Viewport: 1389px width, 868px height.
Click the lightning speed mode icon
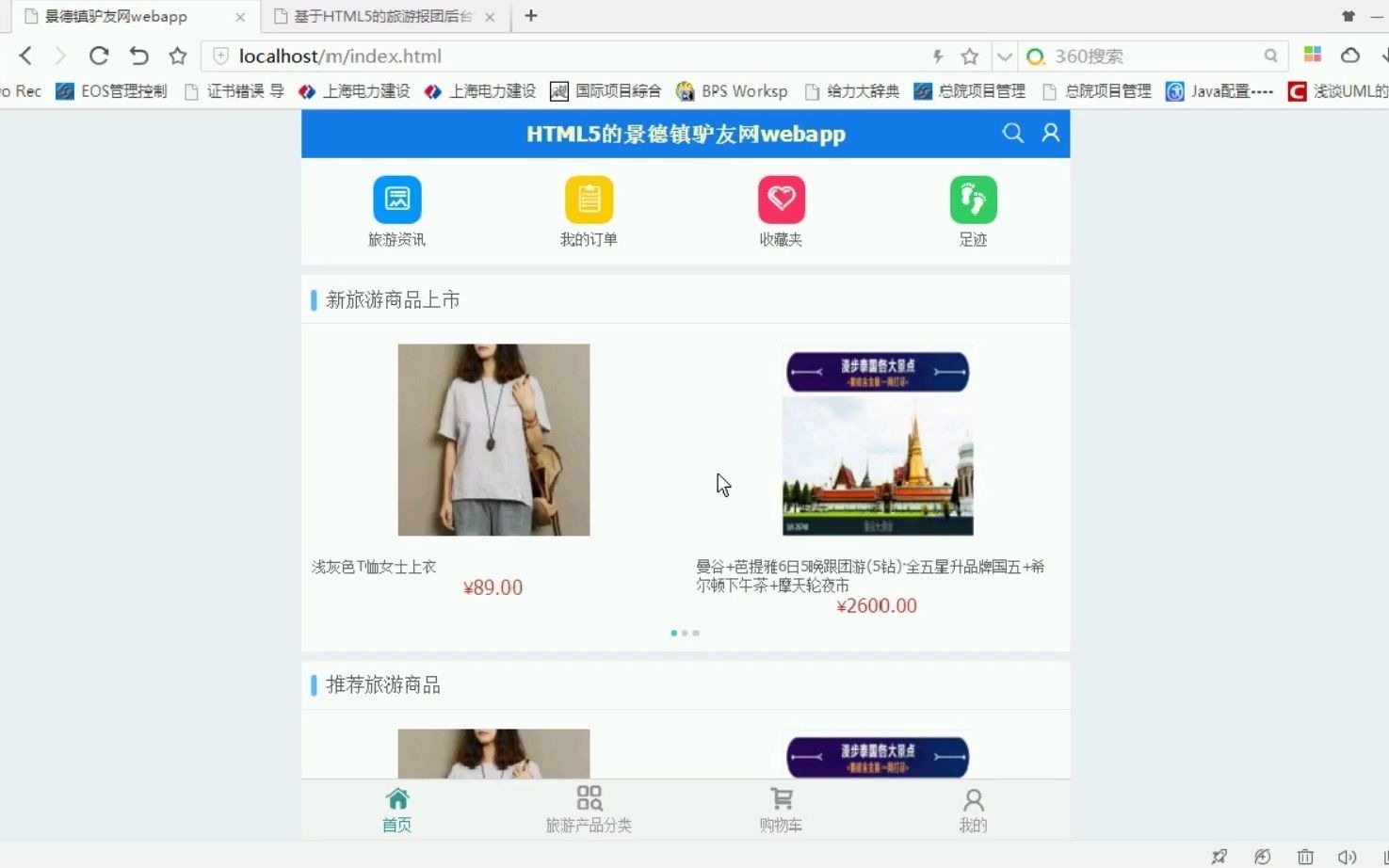(938, 56)
